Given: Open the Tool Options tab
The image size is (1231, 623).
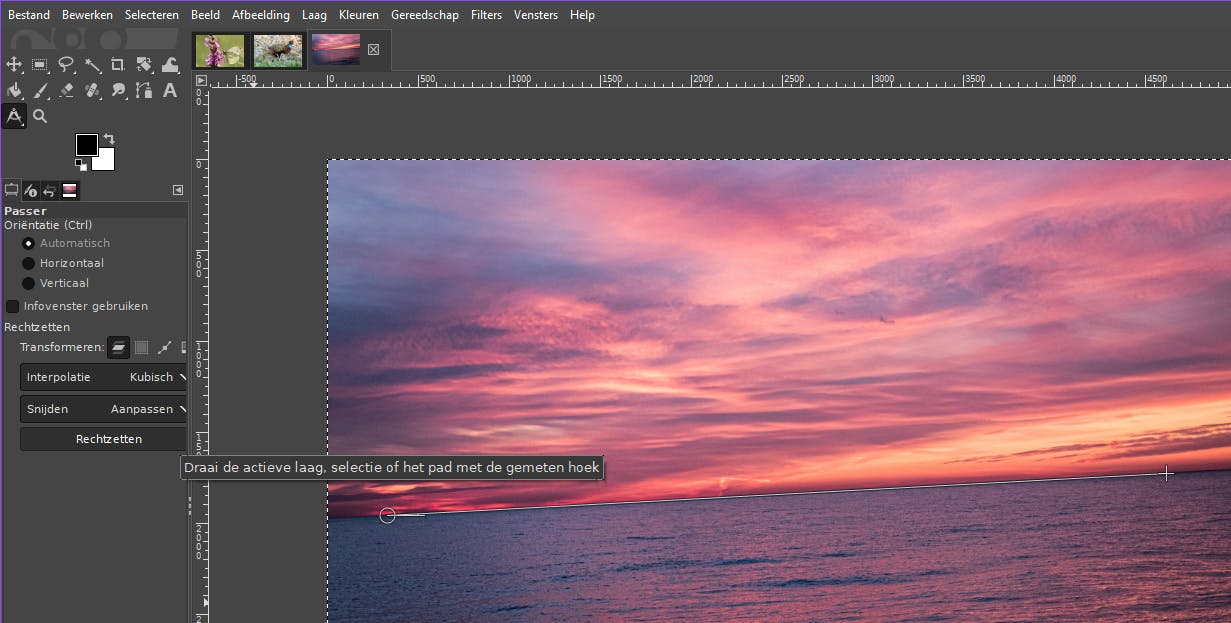Looking at the screenshot, I should tap(12, 190).
